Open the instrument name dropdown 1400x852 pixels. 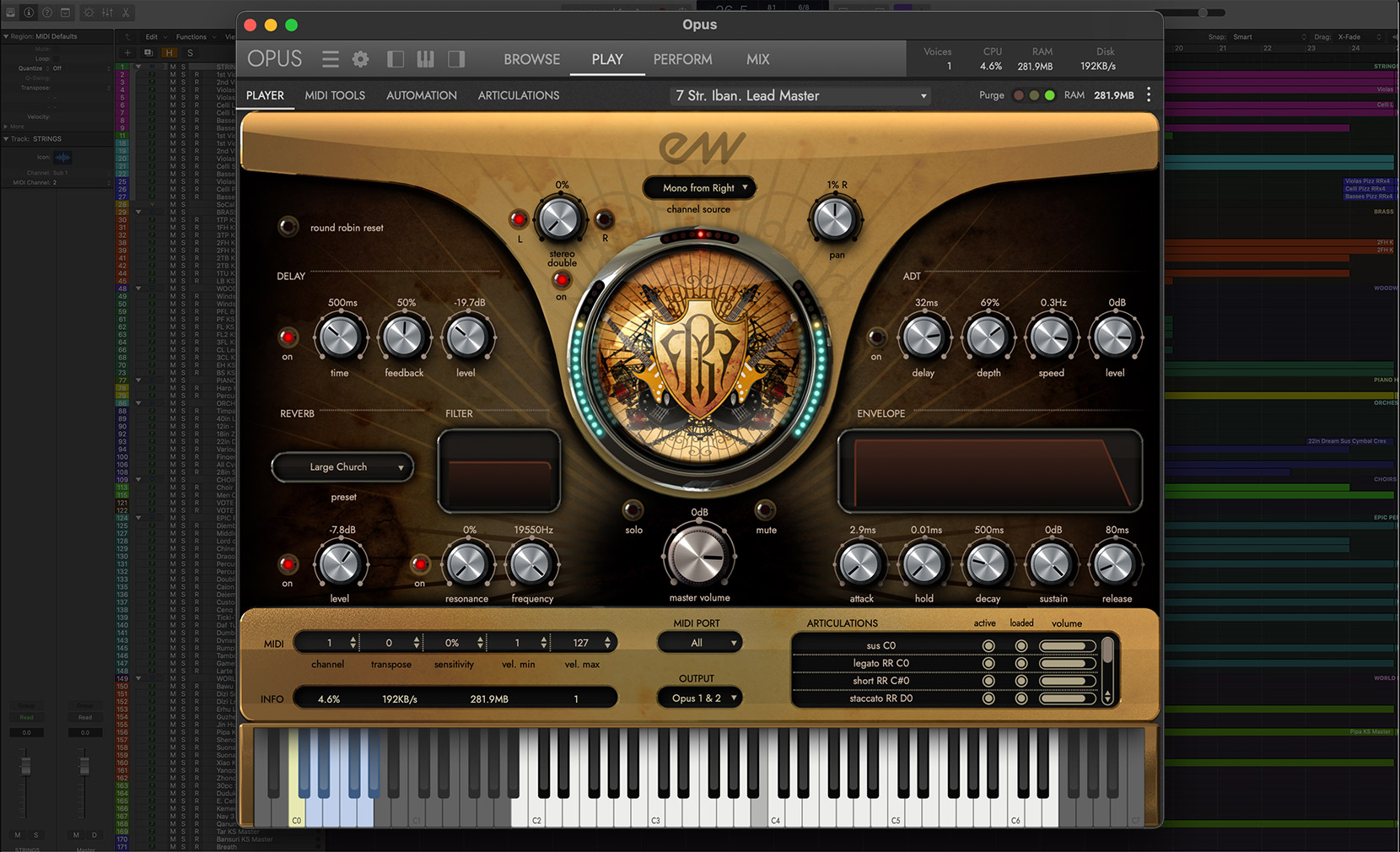click(801, 96)
